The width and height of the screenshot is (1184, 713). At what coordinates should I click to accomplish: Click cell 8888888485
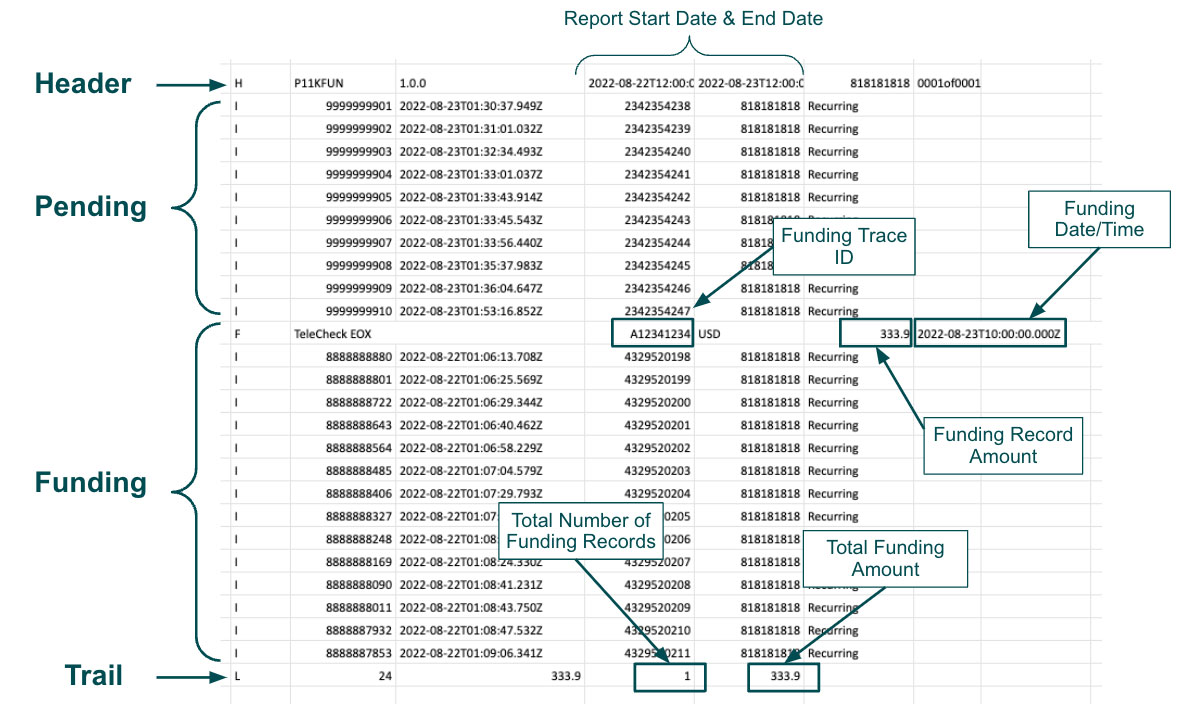pyautogui.click(x=359, y=471)
